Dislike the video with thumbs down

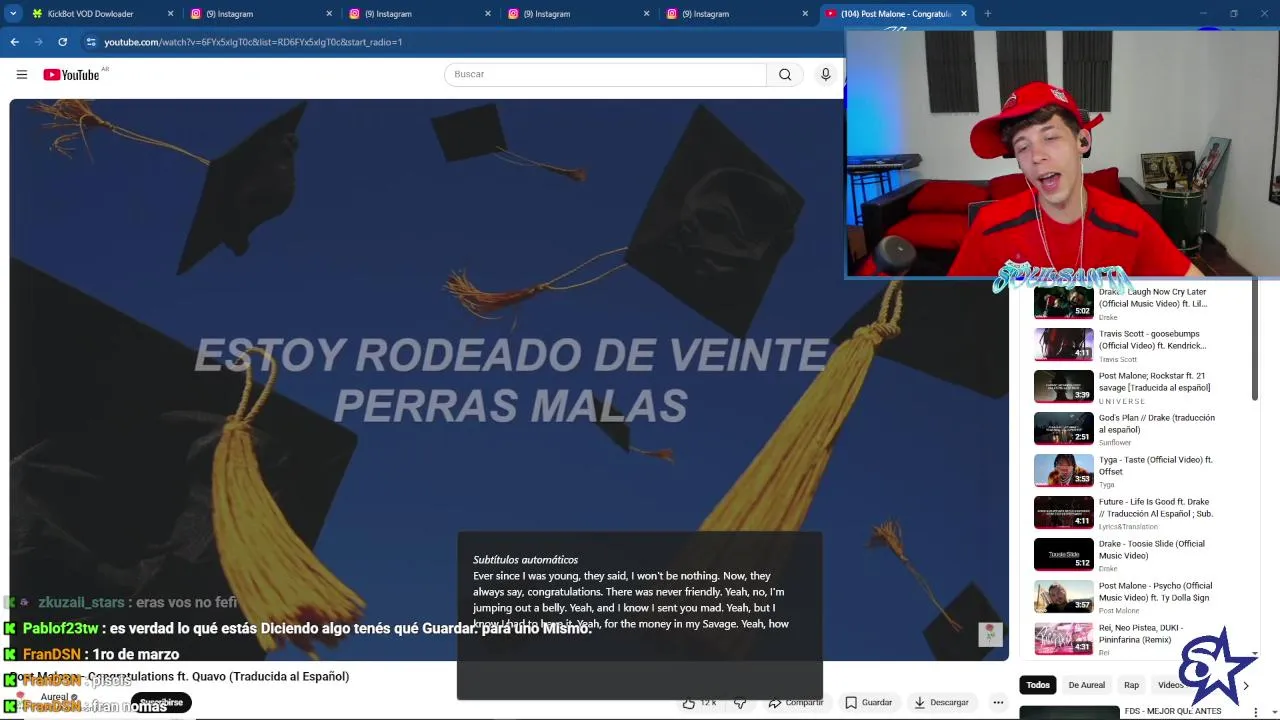point(740,702)
